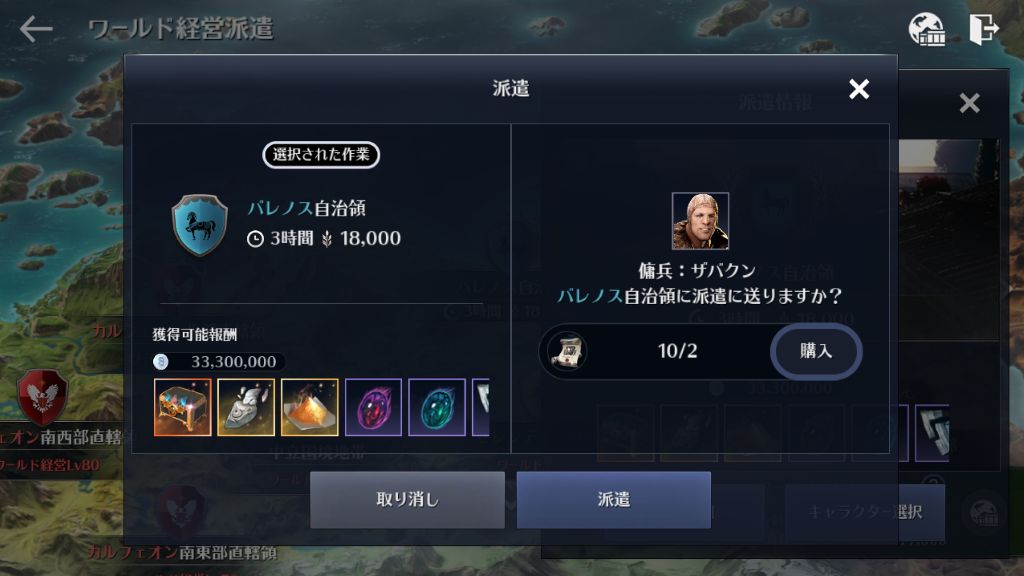Close the background 派遣情報 panel
Screen dimensions: 1024x576
[x=969, y=103]
